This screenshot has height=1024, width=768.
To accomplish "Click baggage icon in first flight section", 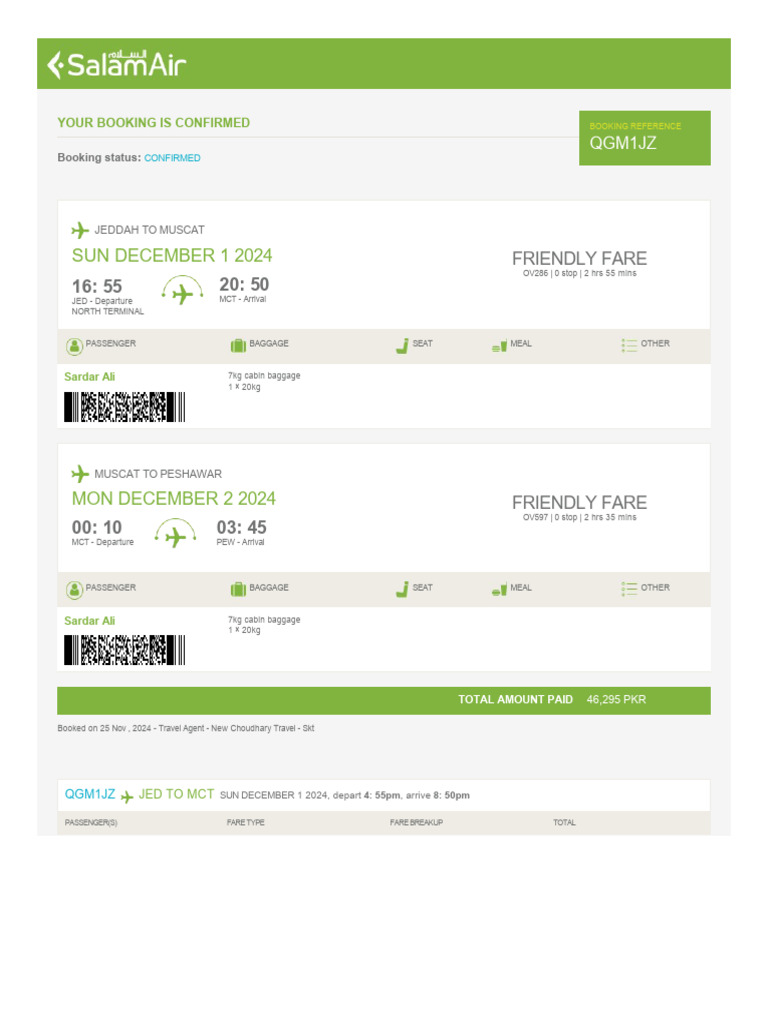I will [238, 346].
